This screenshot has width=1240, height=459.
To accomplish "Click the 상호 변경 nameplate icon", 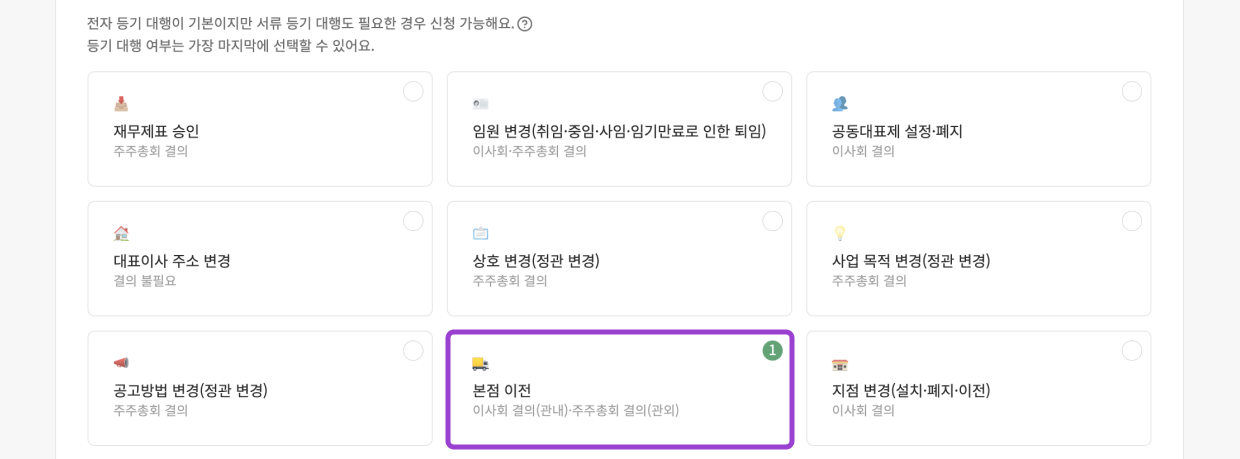I will point(480,233).
